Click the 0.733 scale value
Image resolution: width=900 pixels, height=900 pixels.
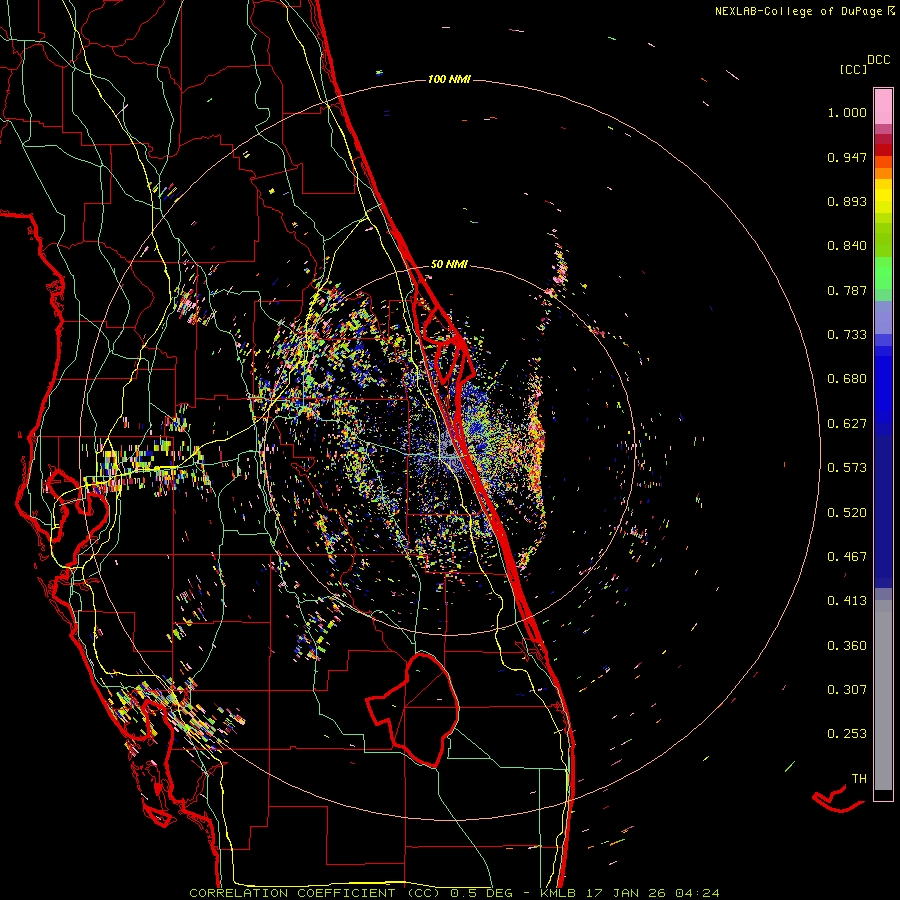point(847,335)
